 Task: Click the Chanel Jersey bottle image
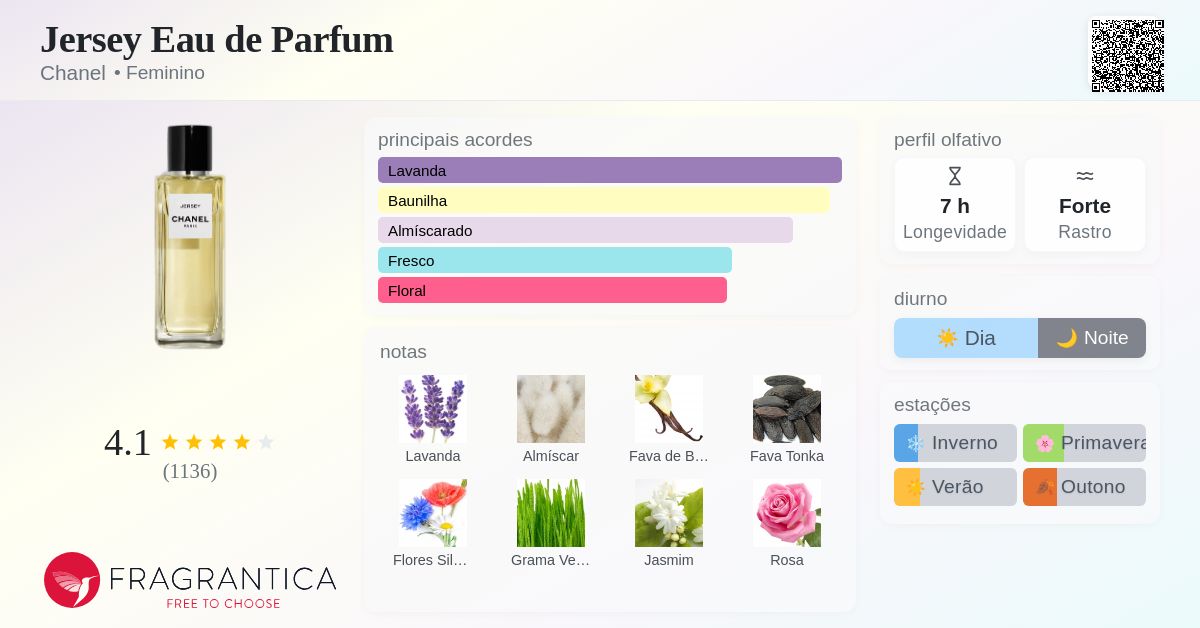[190, 236]
